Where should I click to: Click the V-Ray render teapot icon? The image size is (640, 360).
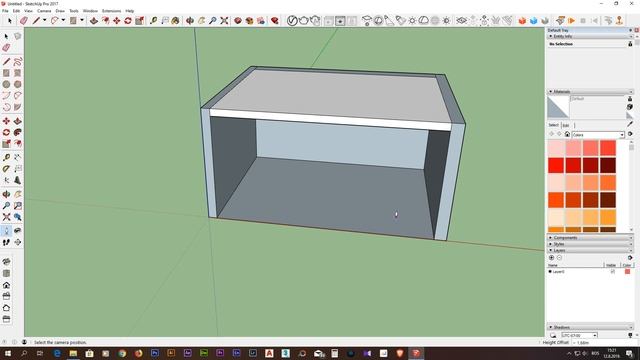click(x=303, y=20)
